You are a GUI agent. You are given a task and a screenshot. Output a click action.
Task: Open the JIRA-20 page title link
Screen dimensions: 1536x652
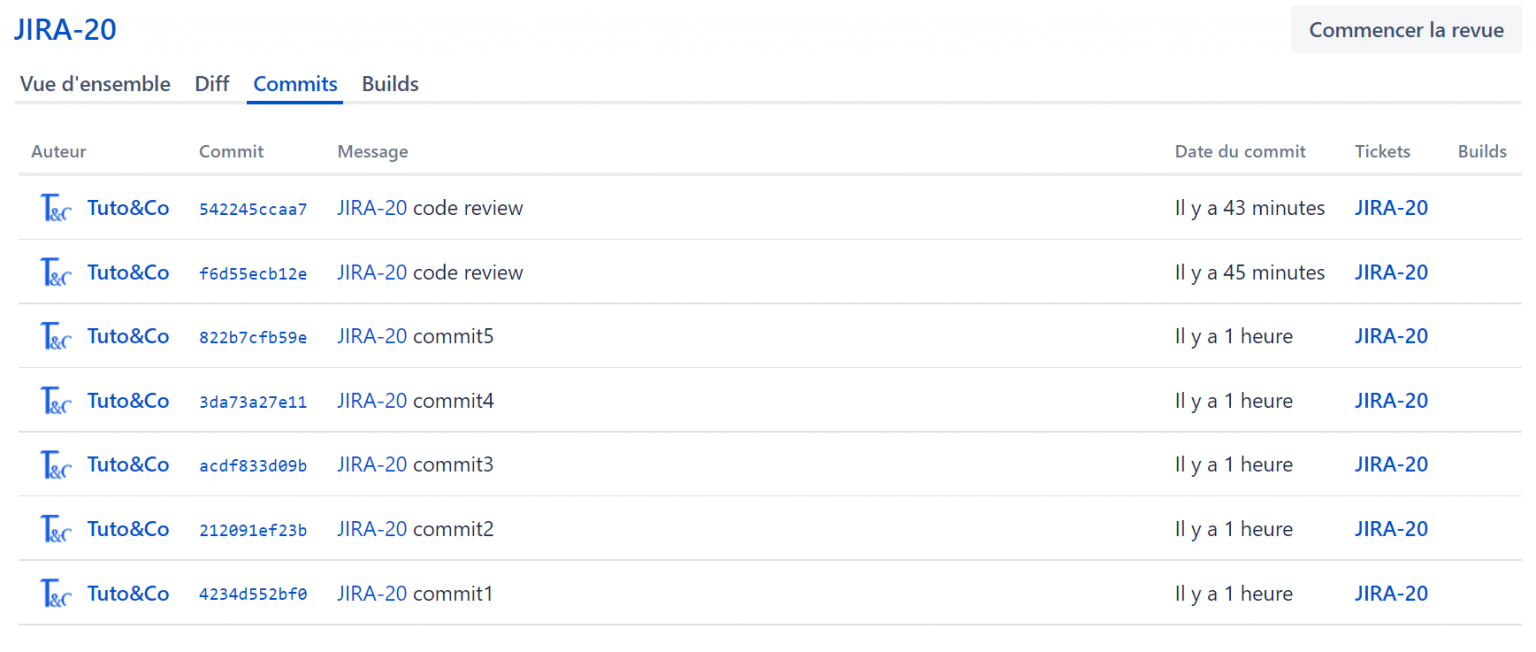click(64, 29)
